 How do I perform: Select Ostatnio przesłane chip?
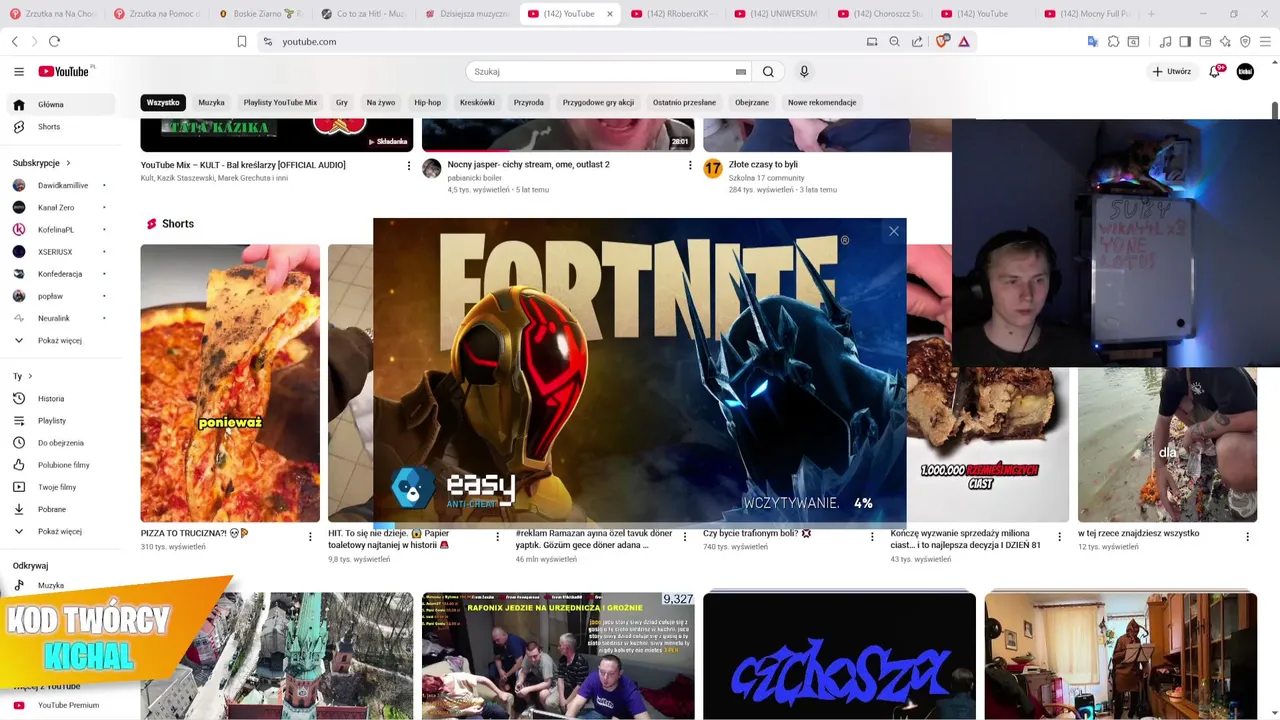(x=684, y=102)
